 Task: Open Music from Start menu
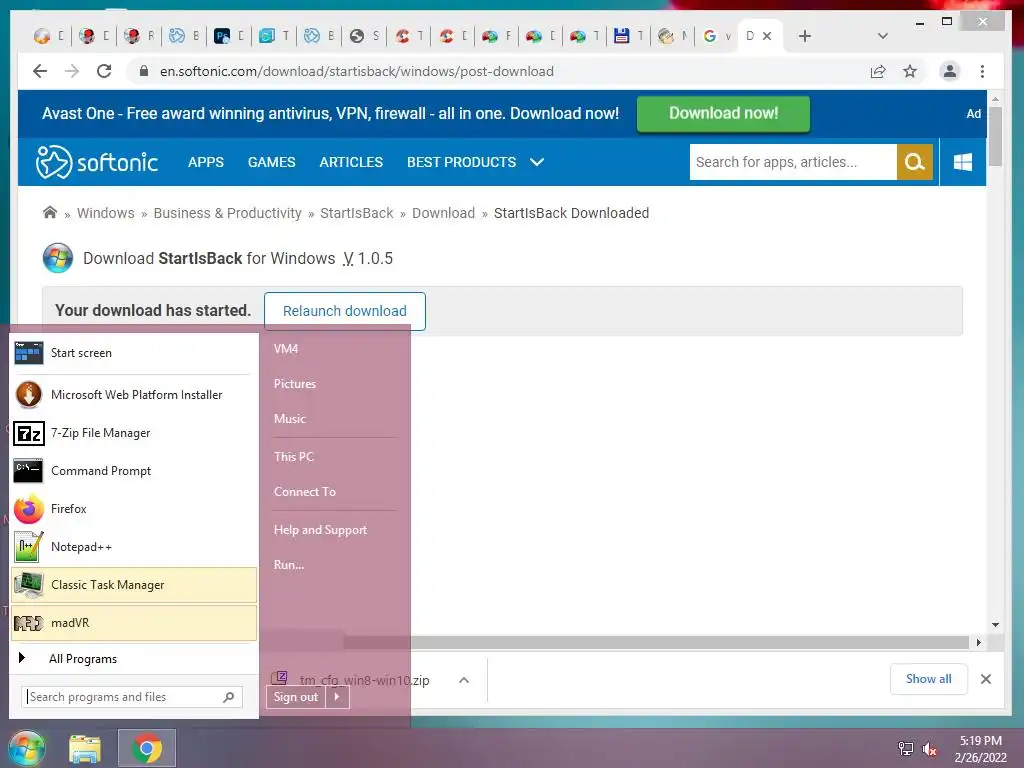pyautogui.click(x=290, y=419)
